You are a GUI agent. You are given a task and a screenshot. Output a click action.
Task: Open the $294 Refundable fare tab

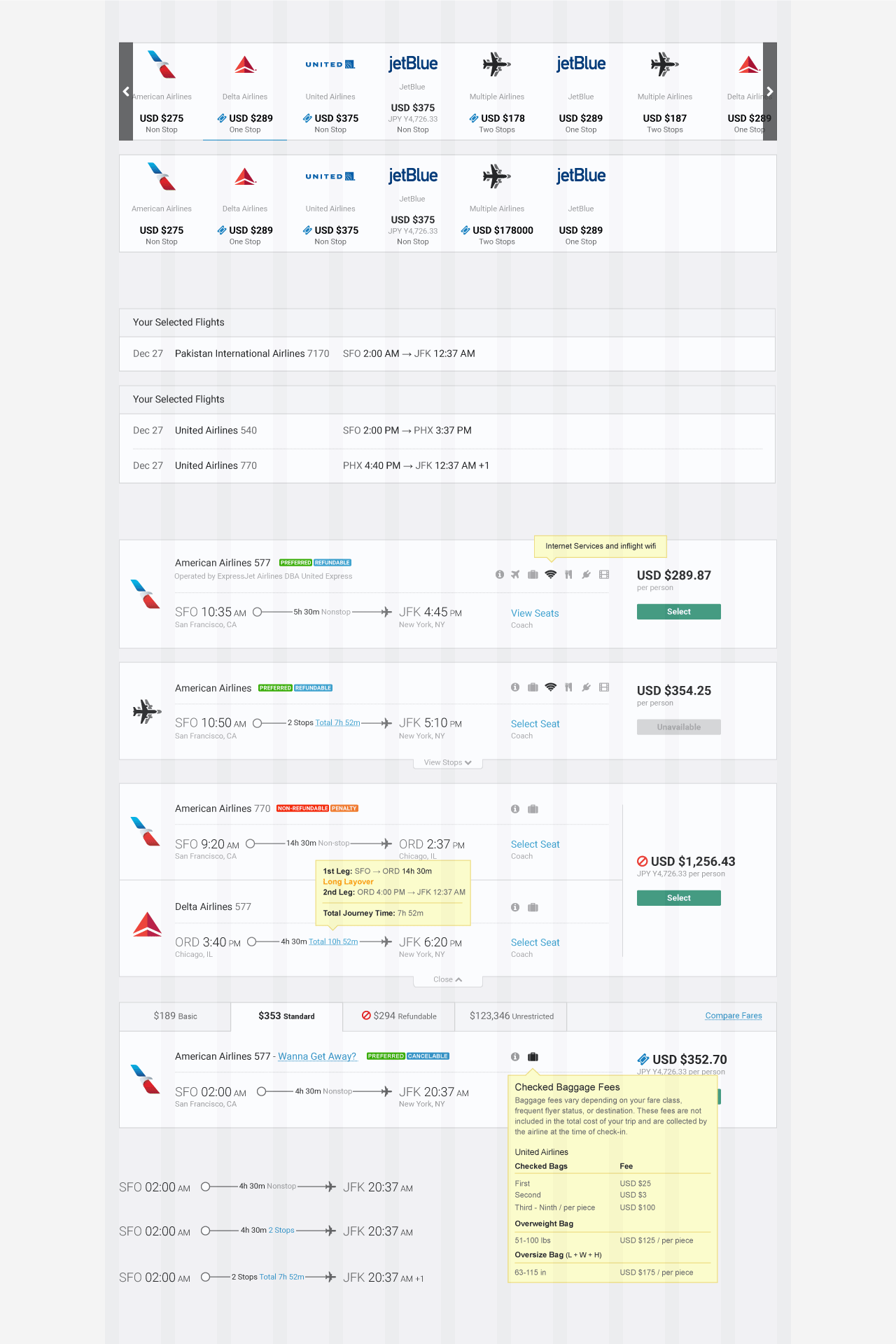[399, 1016]
